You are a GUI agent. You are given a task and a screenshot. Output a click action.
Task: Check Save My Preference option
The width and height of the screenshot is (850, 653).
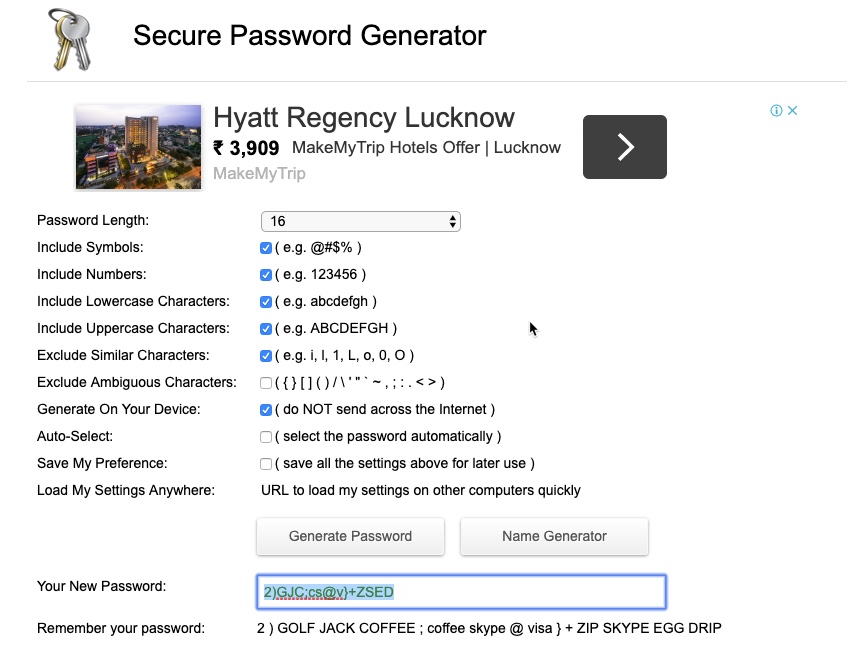[266, 464]
